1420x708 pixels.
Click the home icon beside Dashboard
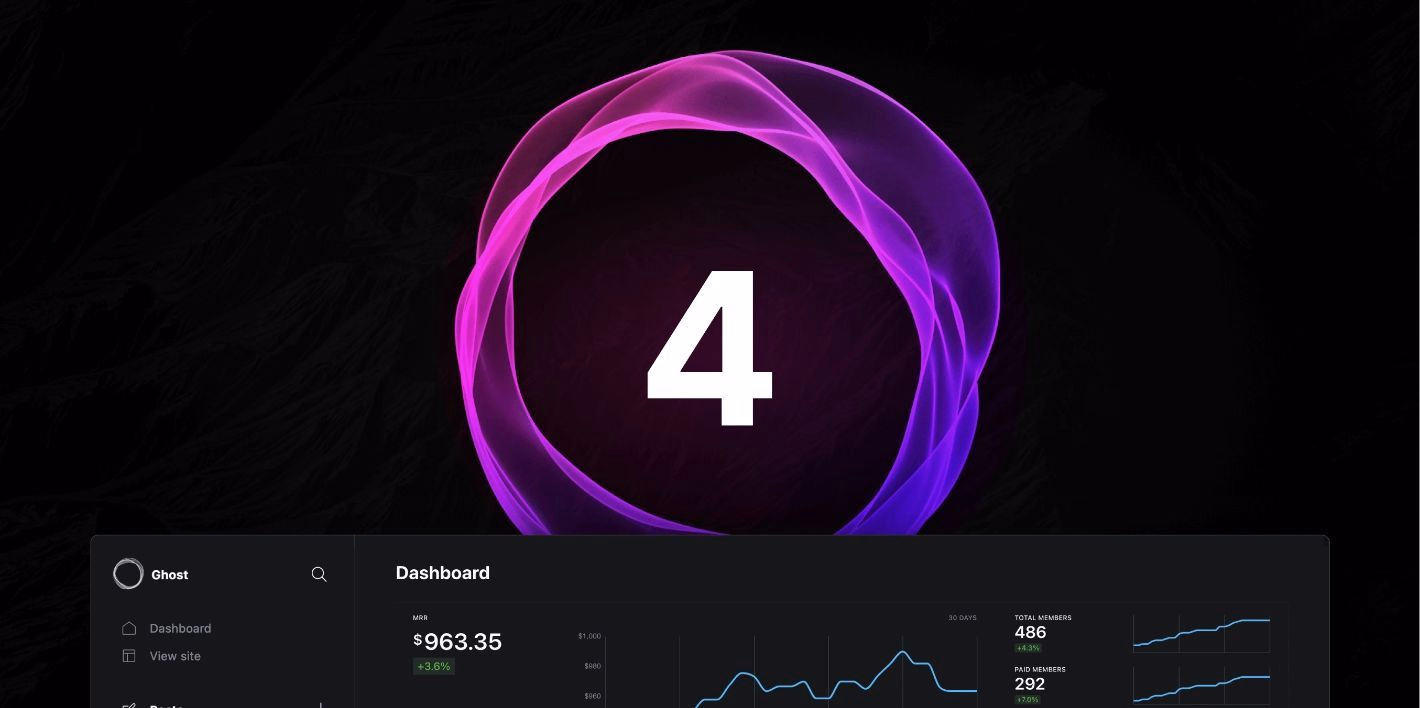tap(129, 628)
